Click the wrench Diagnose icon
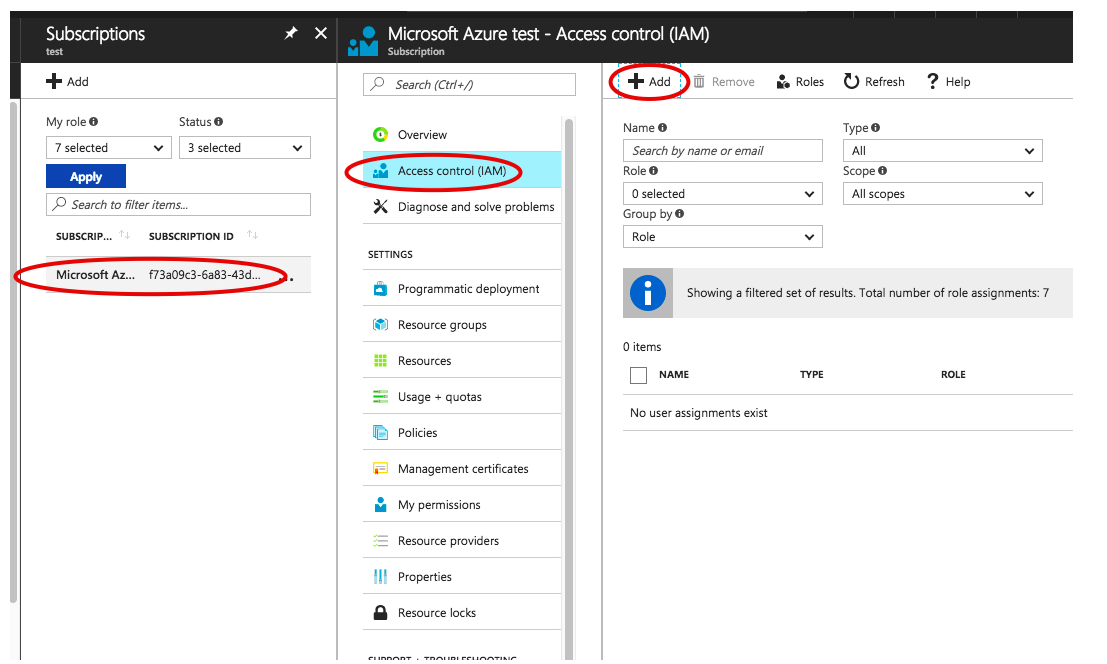Image resolution: width=1107 pixels, height=664 pixels. pos(381,206)
